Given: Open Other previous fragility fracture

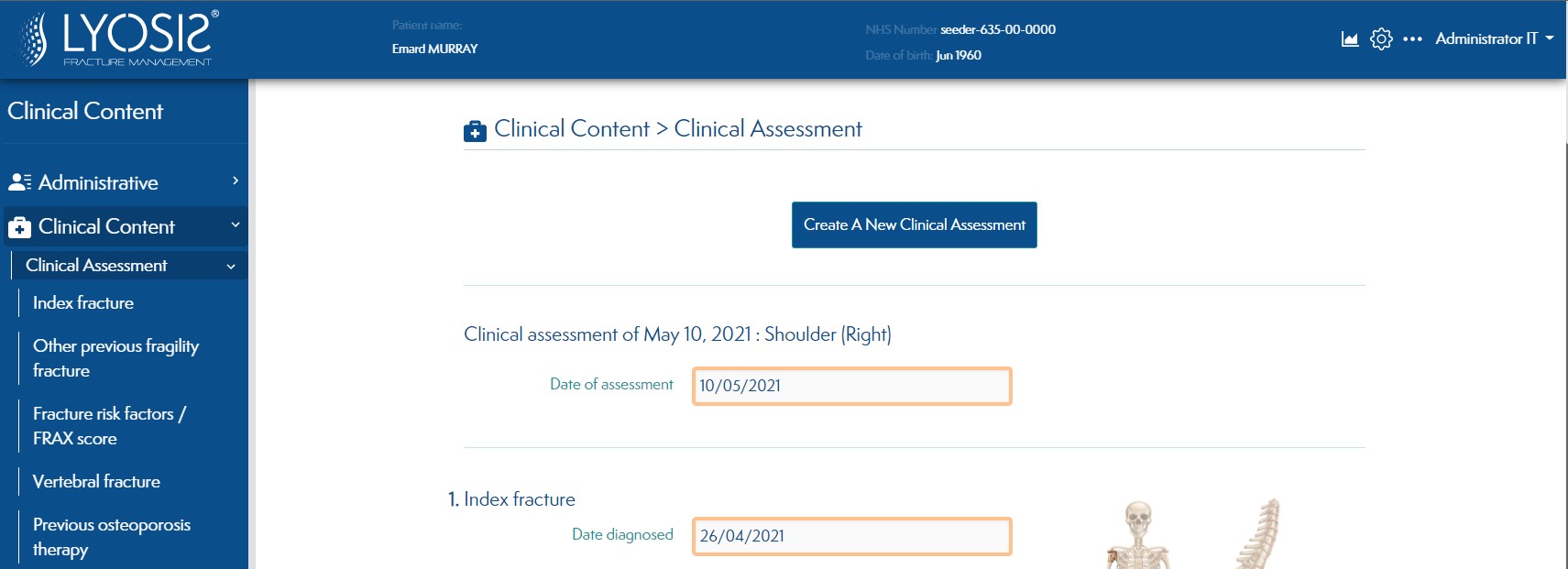Looking at the screenshot, I should coord(115,358).
